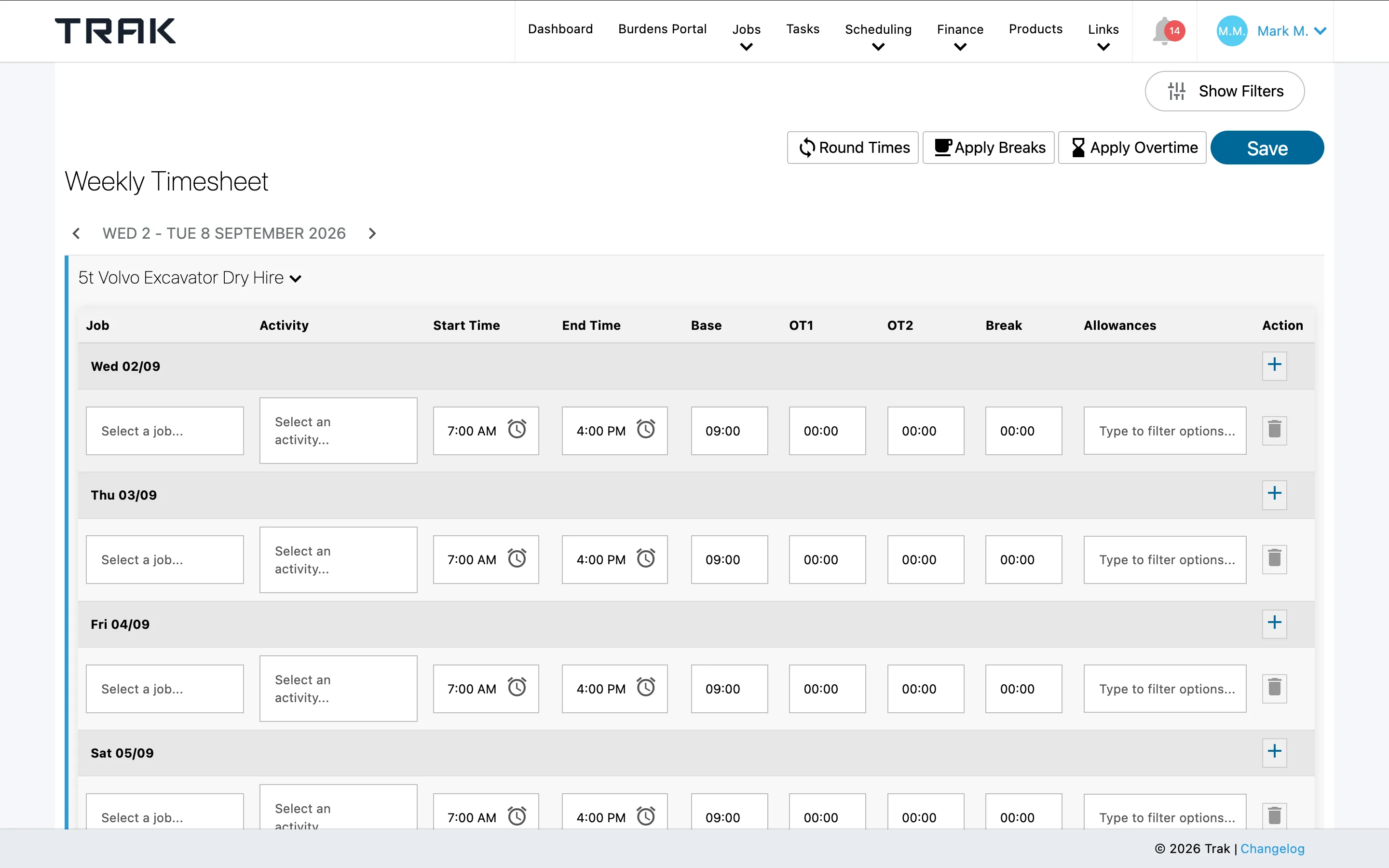This screenshot has width=1389, height=868.
Task: Go to the previous week
Action: pos(76,233)
